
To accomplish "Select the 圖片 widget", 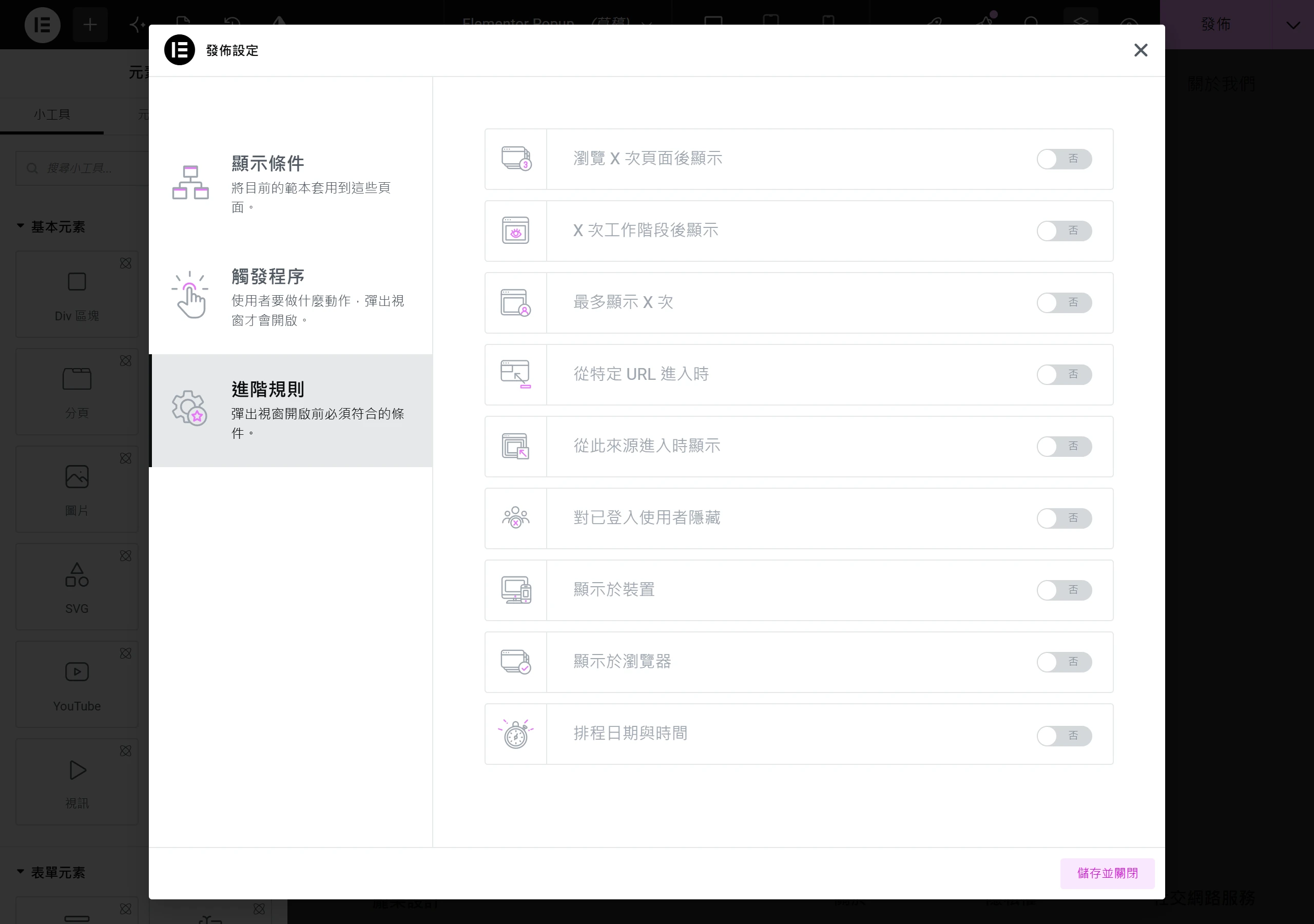I will pyautogui.click(x=76, y=489).
